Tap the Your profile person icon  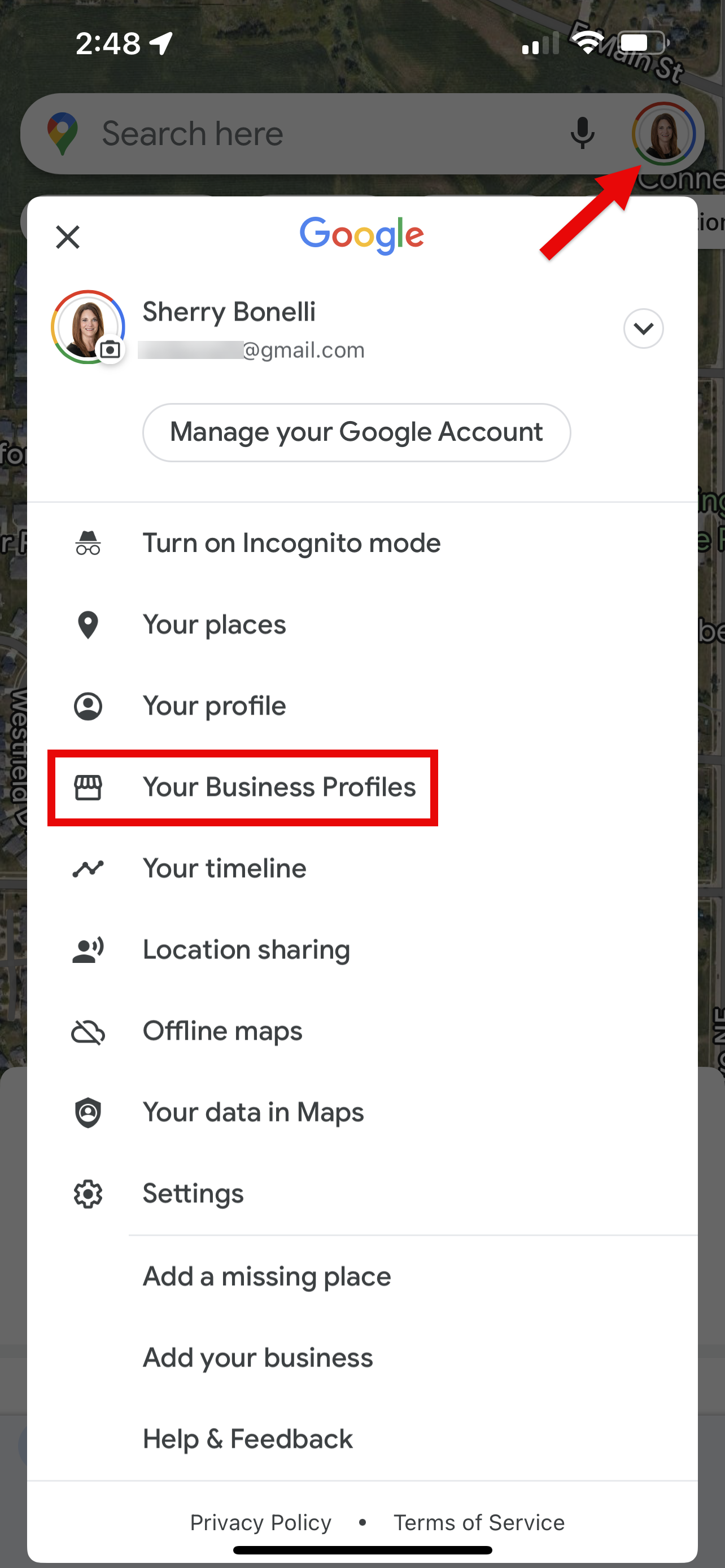tap(88, 706)
